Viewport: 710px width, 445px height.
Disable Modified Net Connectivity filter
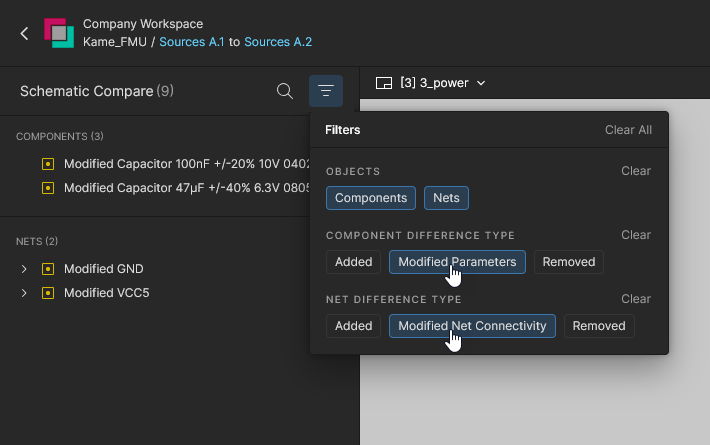tap(472, 326)
